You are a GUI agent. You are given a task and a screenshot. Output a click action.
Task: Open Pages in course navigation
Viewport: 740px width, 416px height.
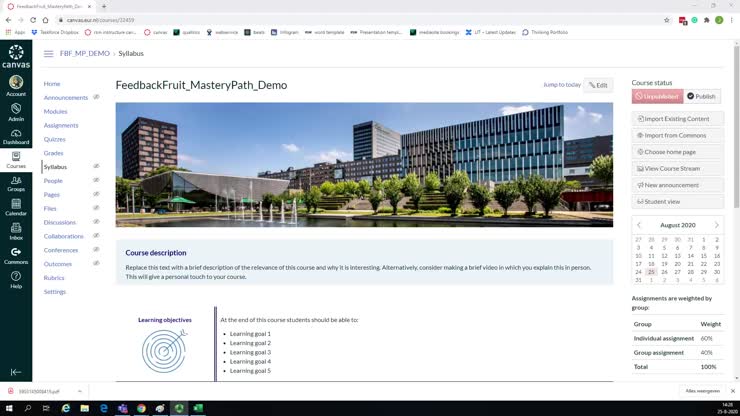tap(51, 195)
